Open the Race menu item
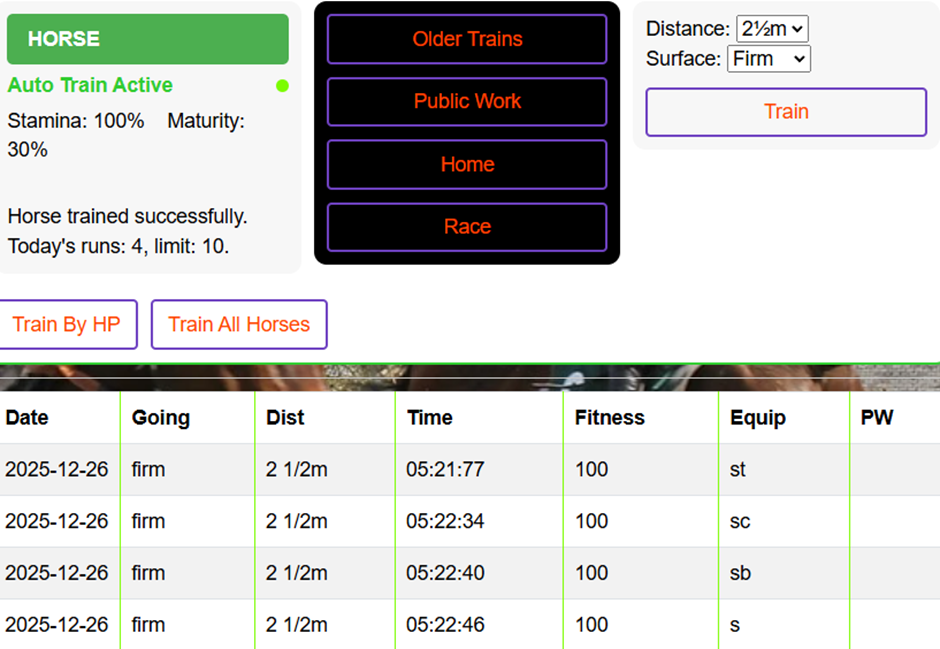The height and width of the screenshot is (649, 940). [x=467, y=227]
